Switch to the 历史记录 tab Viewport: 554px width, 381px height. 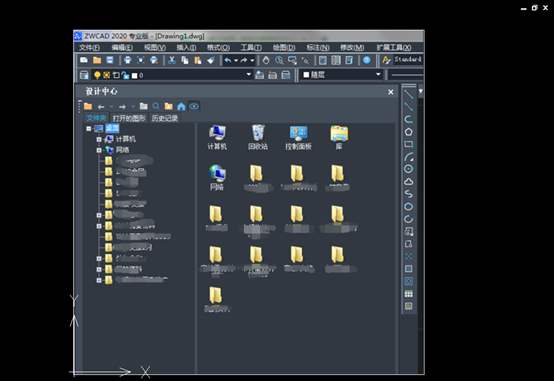165,118
